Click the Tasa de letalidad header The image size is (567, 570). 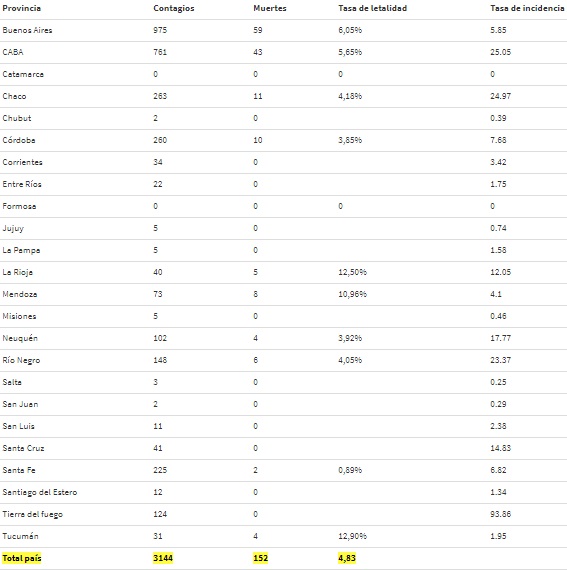[373, 8]
